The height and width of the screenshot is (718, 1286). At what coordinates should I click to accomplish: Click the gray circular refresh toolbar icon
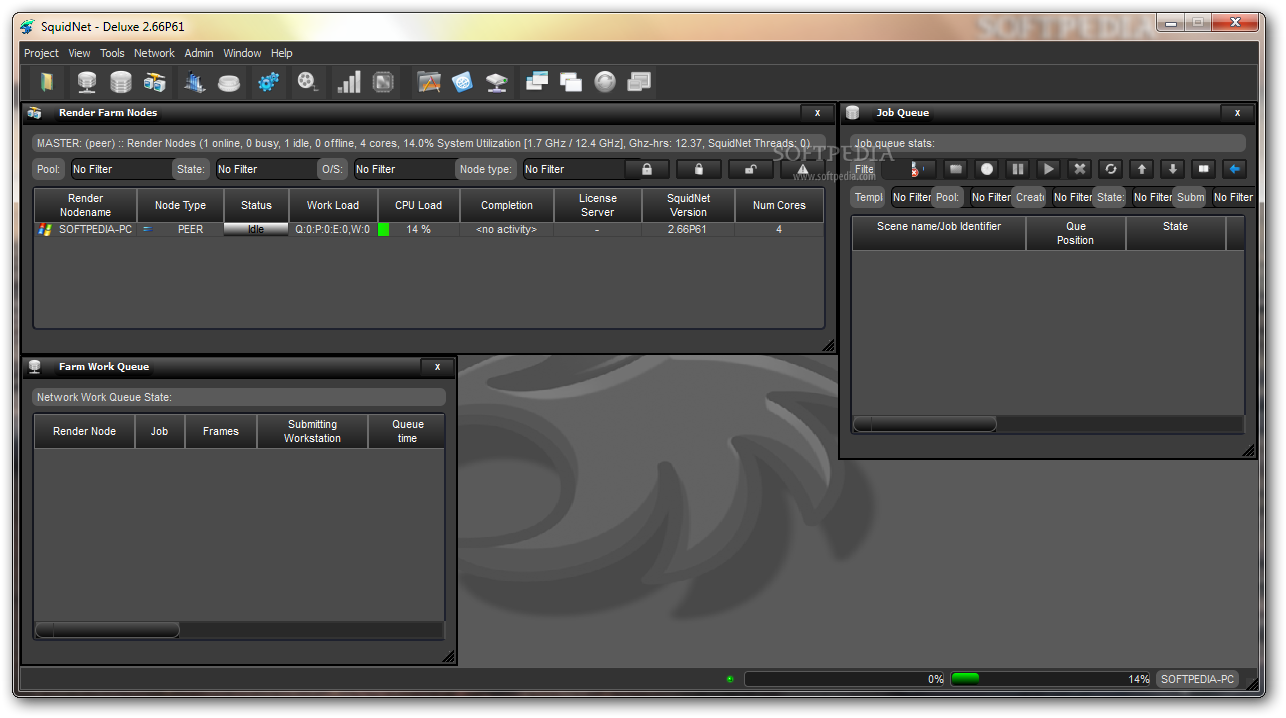coord(605,82)
